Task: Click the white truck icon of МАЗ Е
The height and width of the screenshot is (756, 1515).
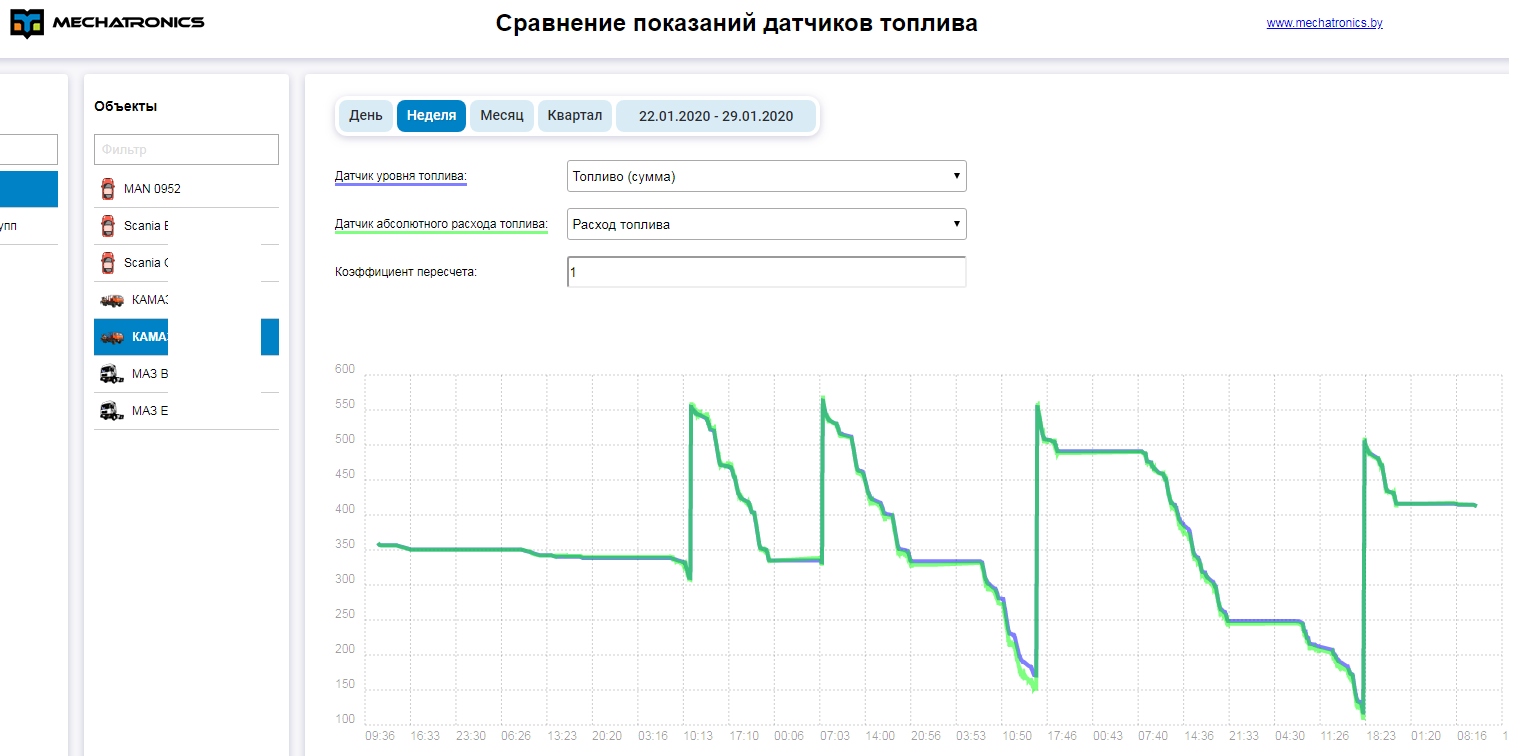Action: pyautogui.click(x=112, y=411)
